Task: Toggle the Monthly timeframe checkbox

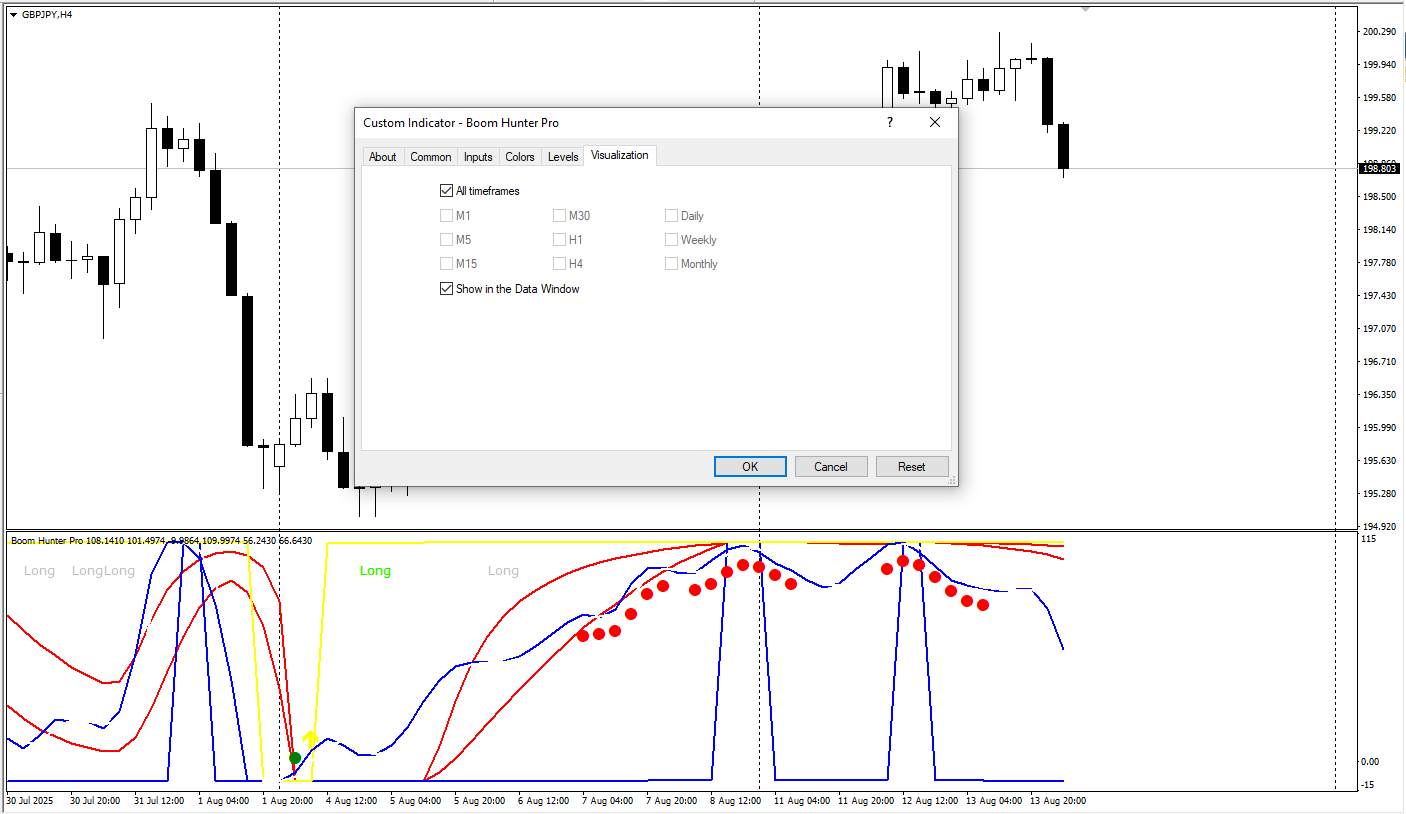Action: [671, 264]
